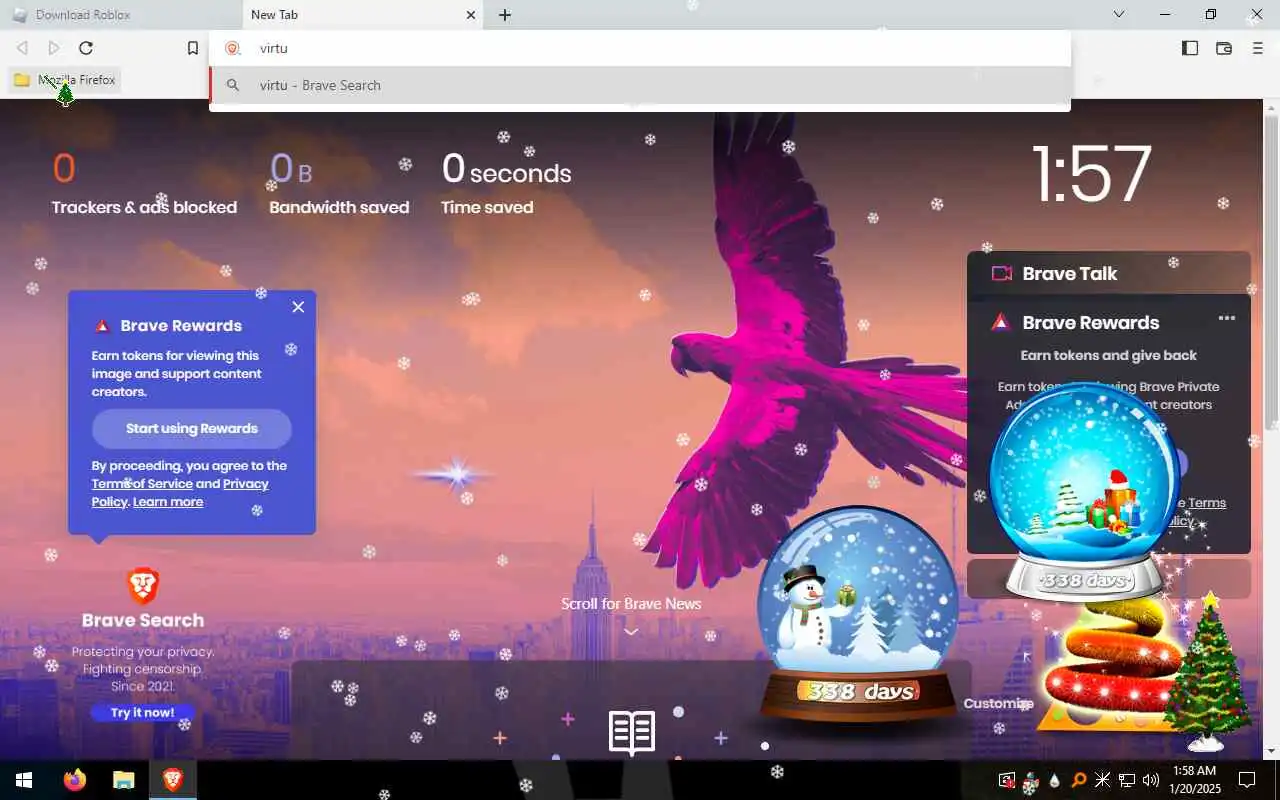The image size is (1280, 800).
Task: Click the Time saved stat
Action: (506, 183)
